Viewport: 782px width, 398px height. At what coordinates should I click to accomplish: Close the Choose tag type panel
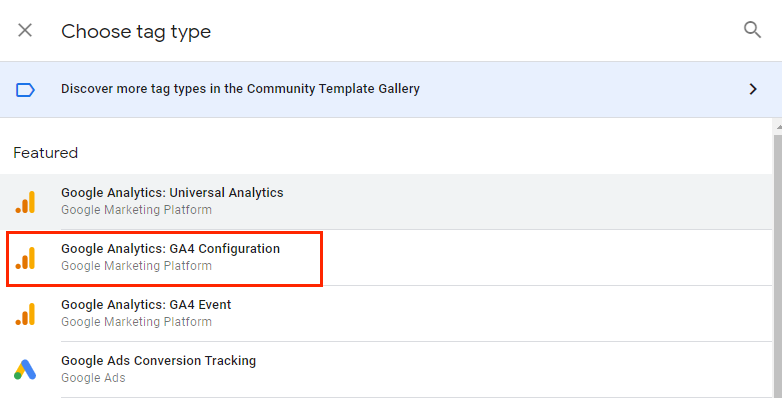tap(25, 30)
